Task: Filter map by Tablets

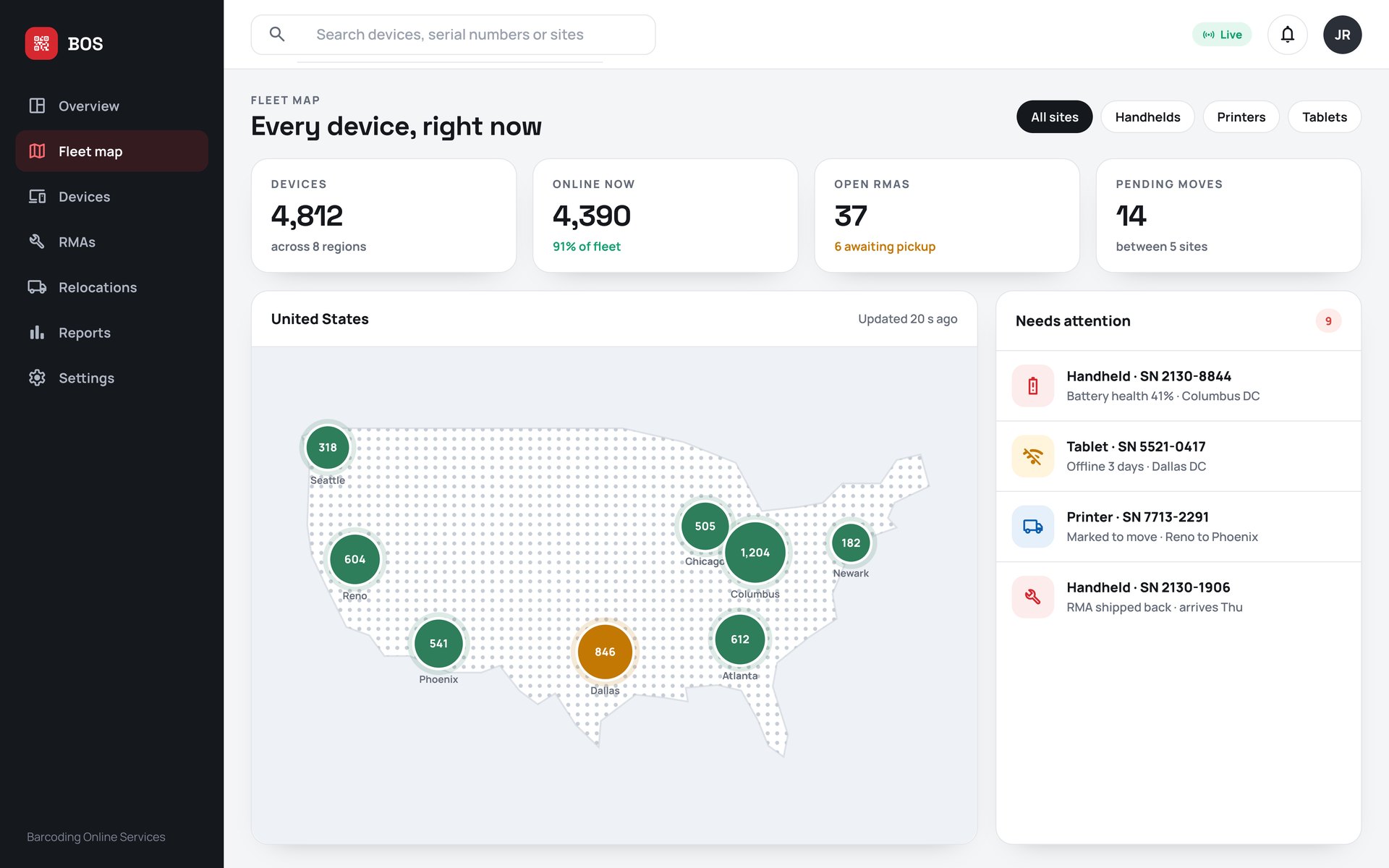Action: 1324,116
